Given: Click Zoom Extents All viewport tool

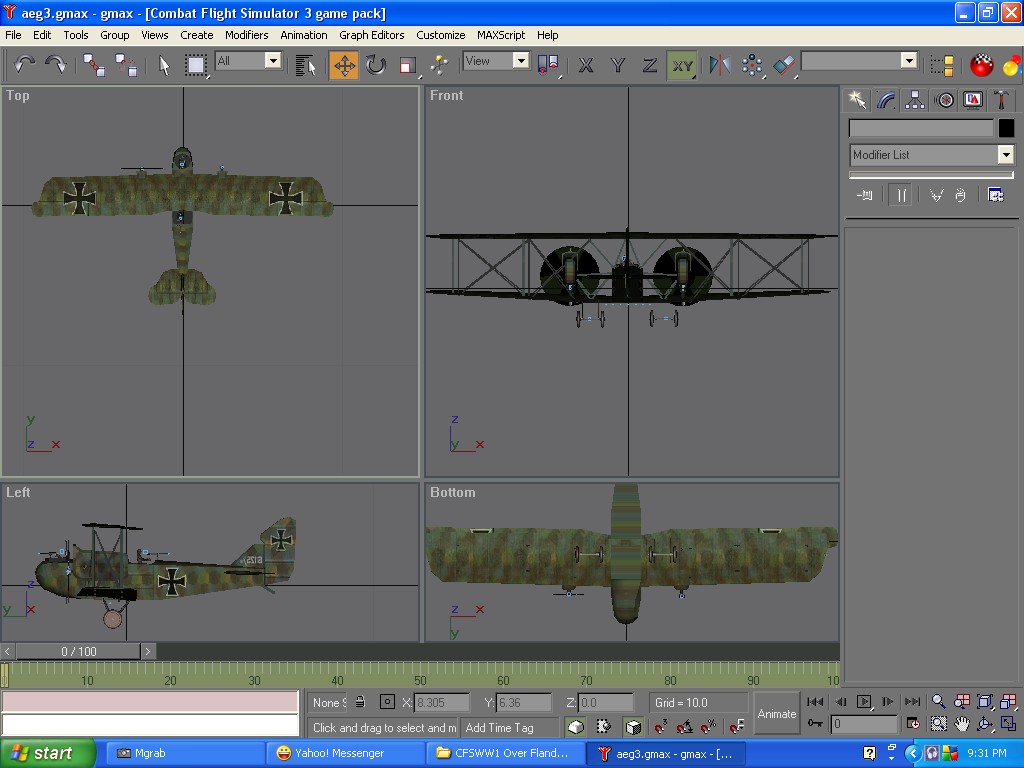Looking at the screenshot, I should 1008,701.
